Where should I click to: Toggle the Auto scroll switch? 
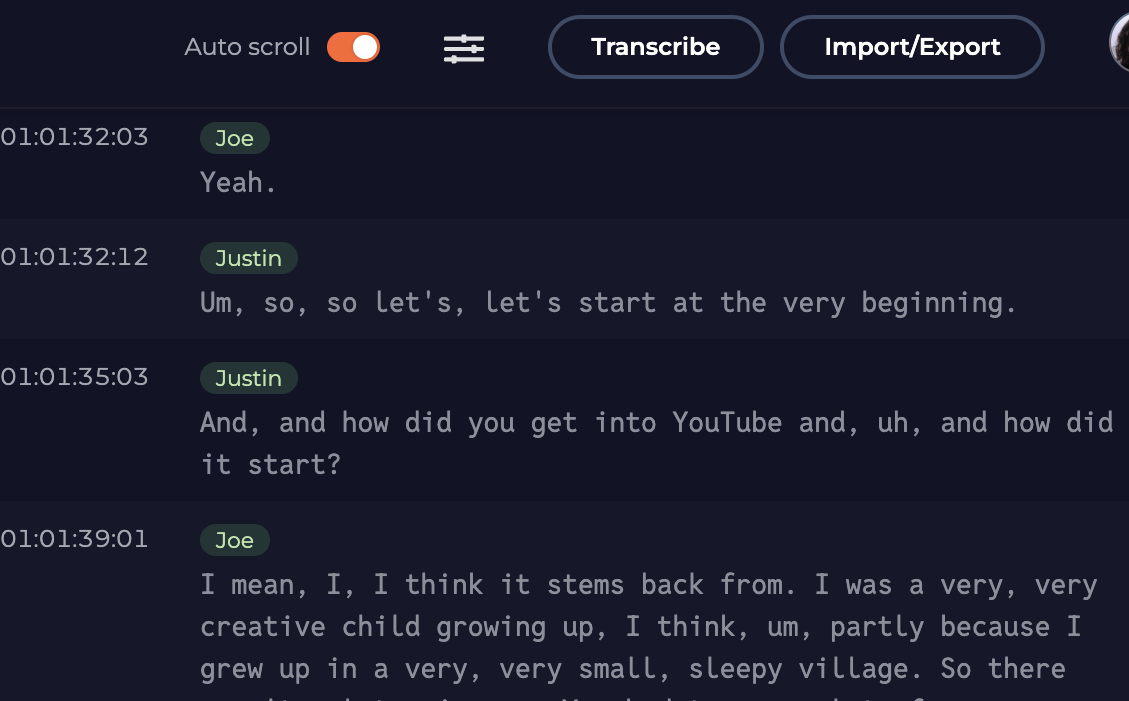pos(353,47)
